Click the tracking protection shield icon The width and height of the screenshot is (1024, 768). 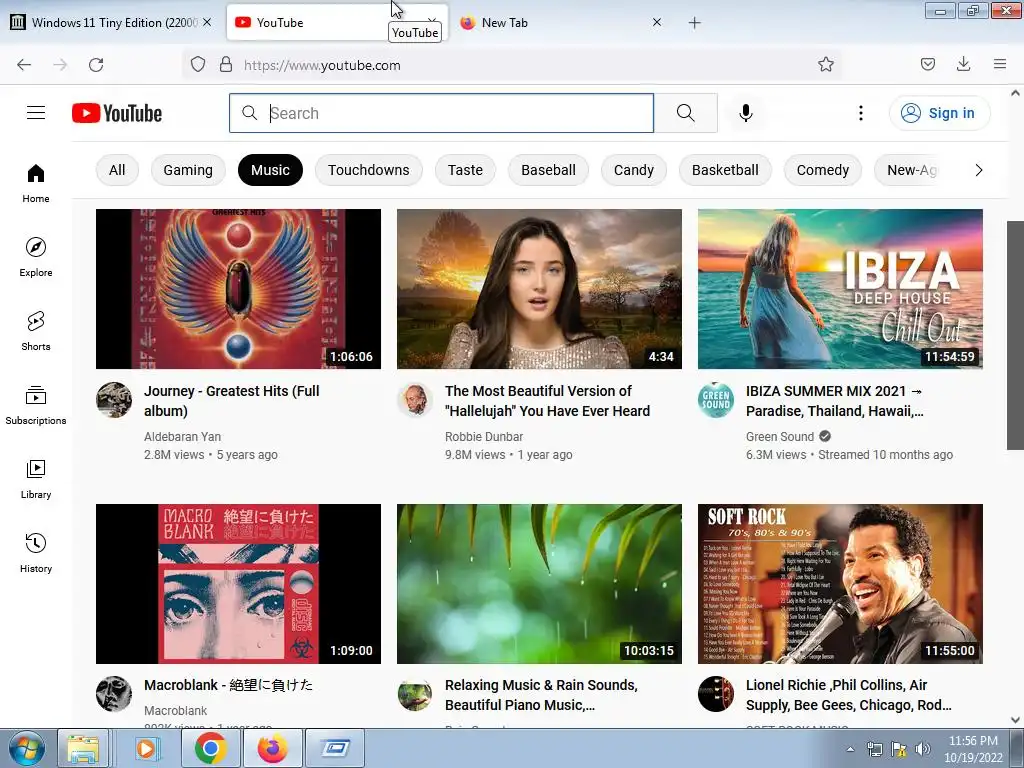(x=198, y=65)
